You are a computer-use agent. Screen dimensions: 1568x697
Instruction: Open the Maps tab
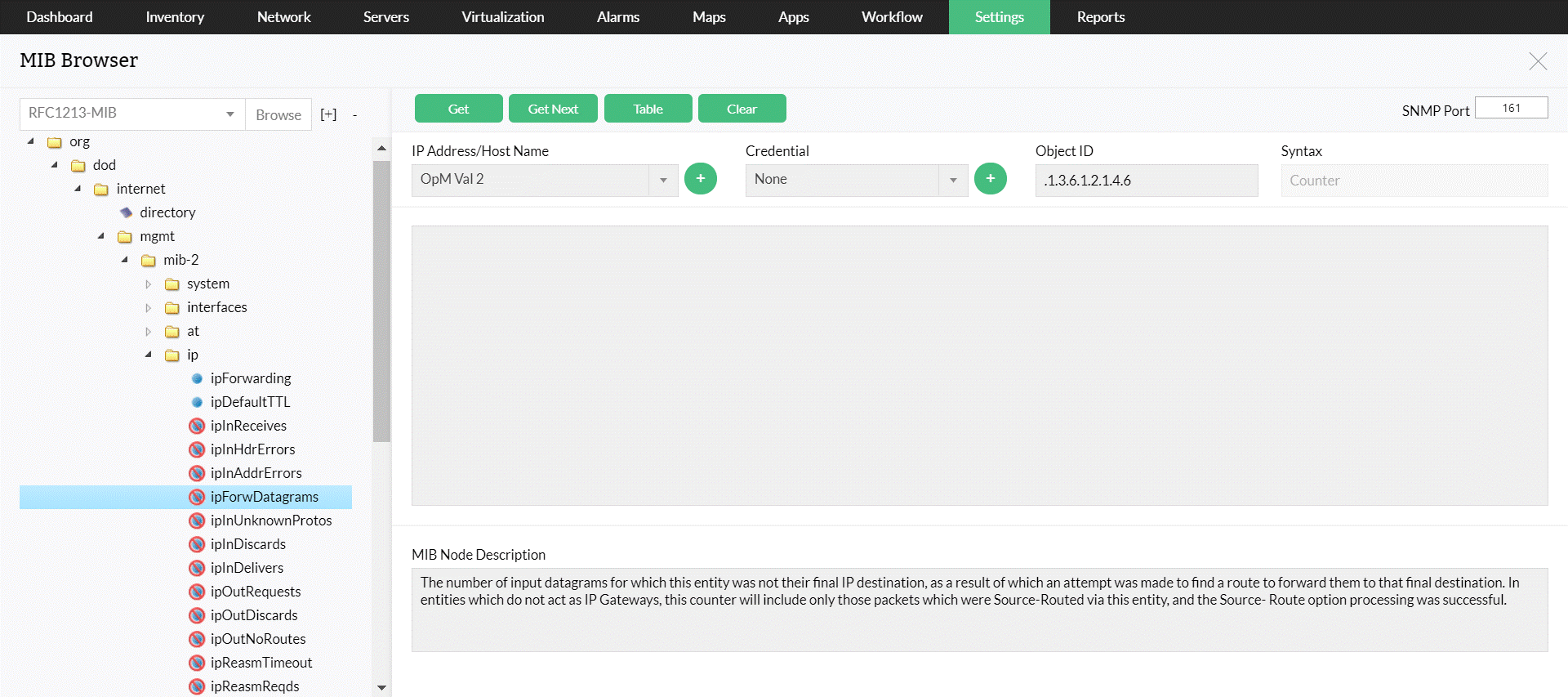tap(709, 17)
